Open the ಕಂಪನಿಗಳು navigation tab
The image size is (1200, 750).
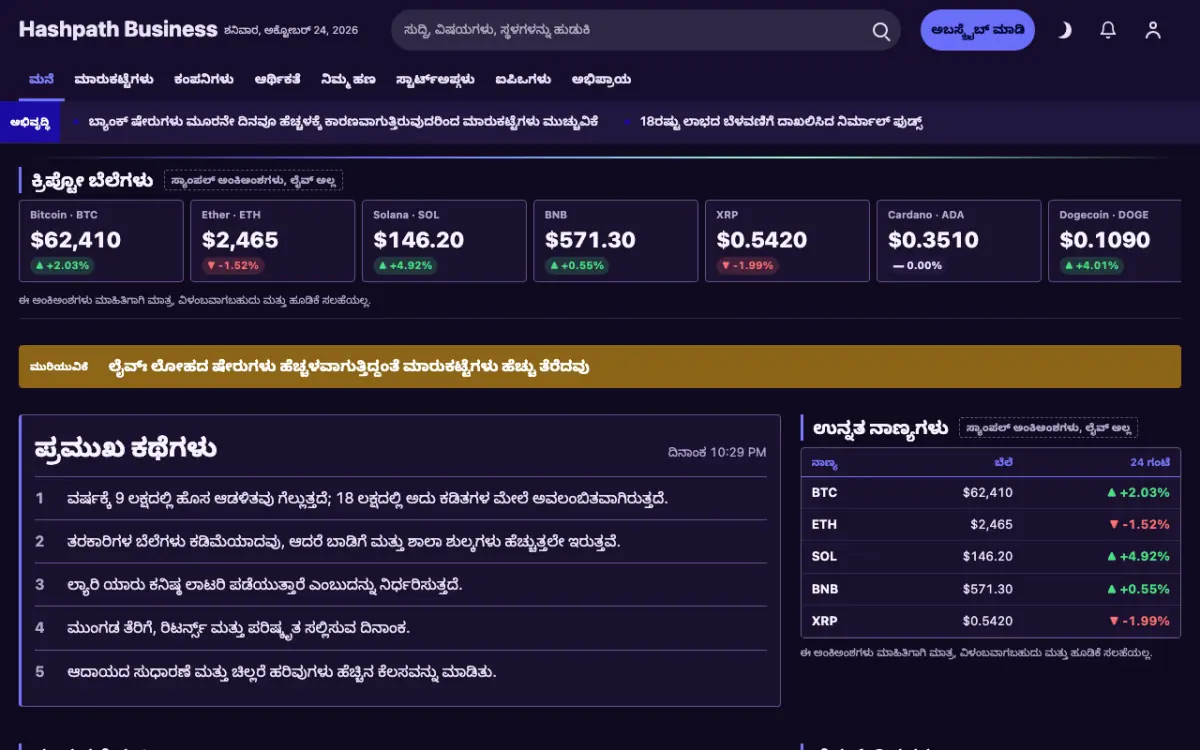(204, 79)
